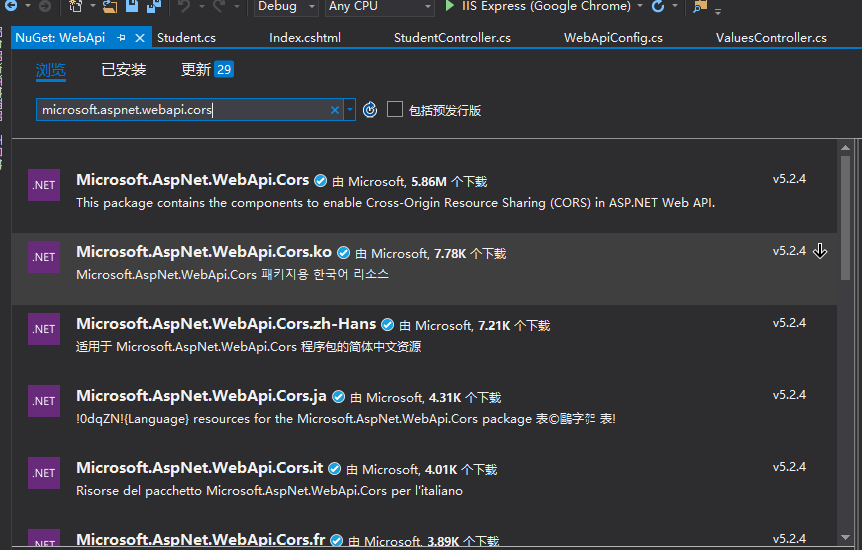Image resolution: width=862 pixels, height=550 pixels.
Task: Select the Microsoft.AspNet.WebApi.Cors.fr package
Action: [x=424, y=535]
